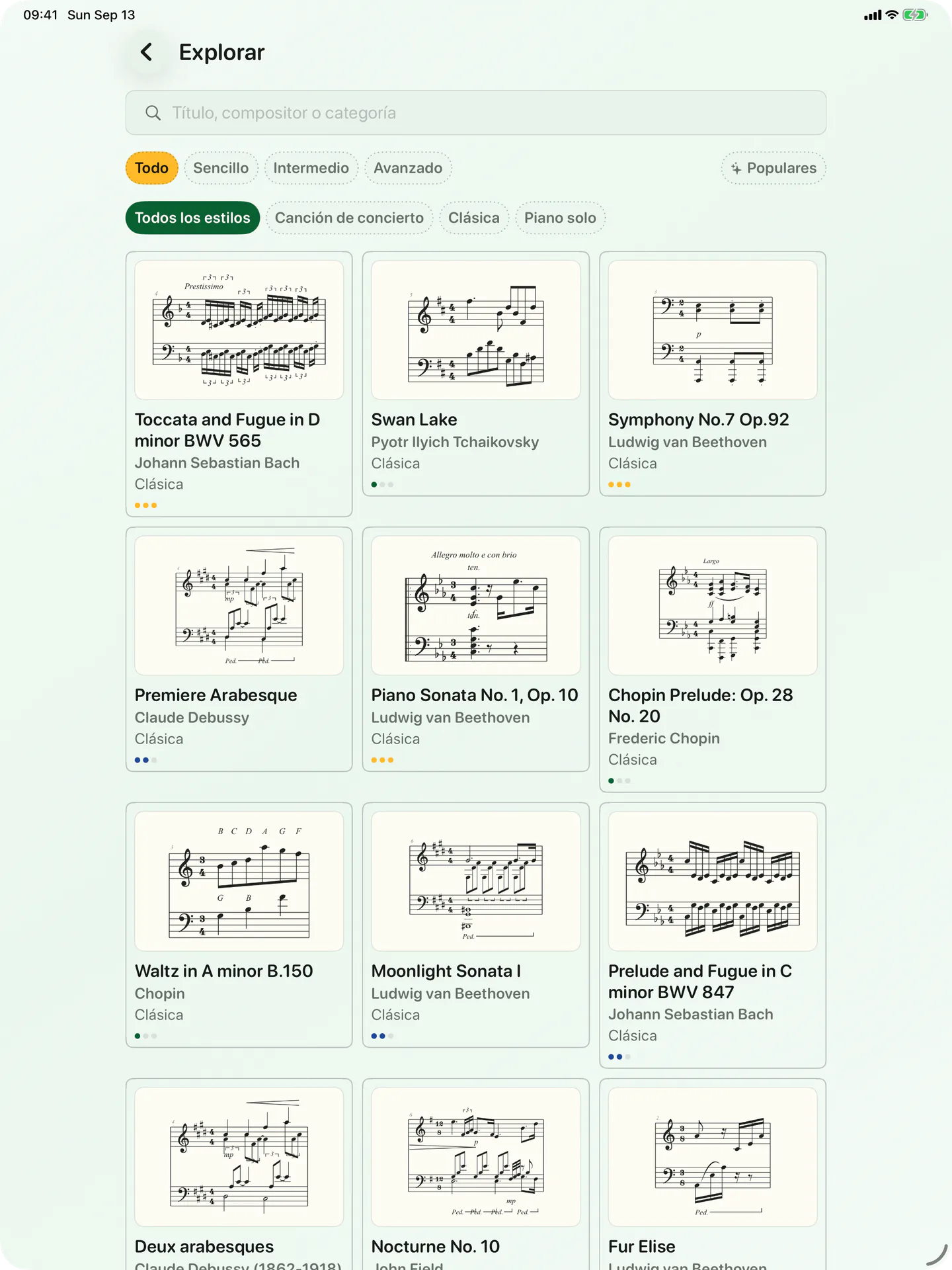
Task: Open the Swan Lake sheet thumbnail
Action: click(475, 329)
